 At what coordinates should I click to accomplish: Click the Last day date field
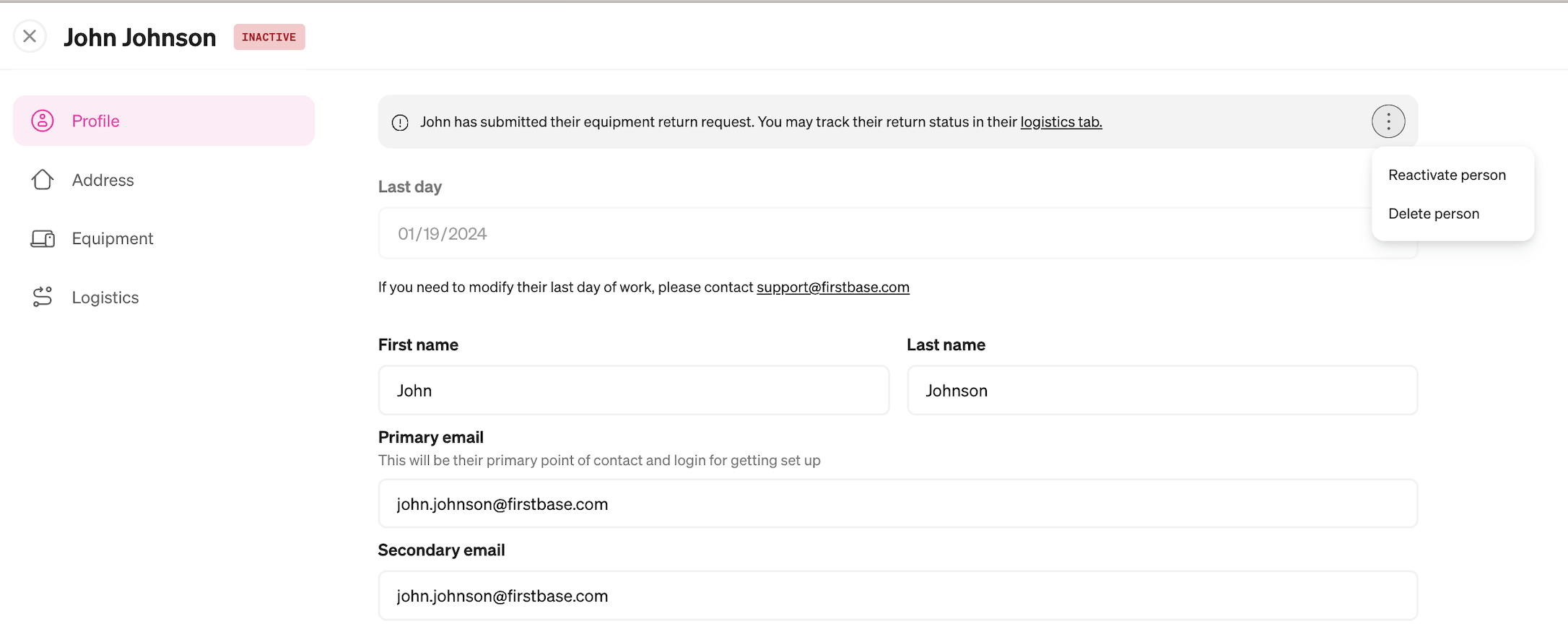[x=897, y=233]
